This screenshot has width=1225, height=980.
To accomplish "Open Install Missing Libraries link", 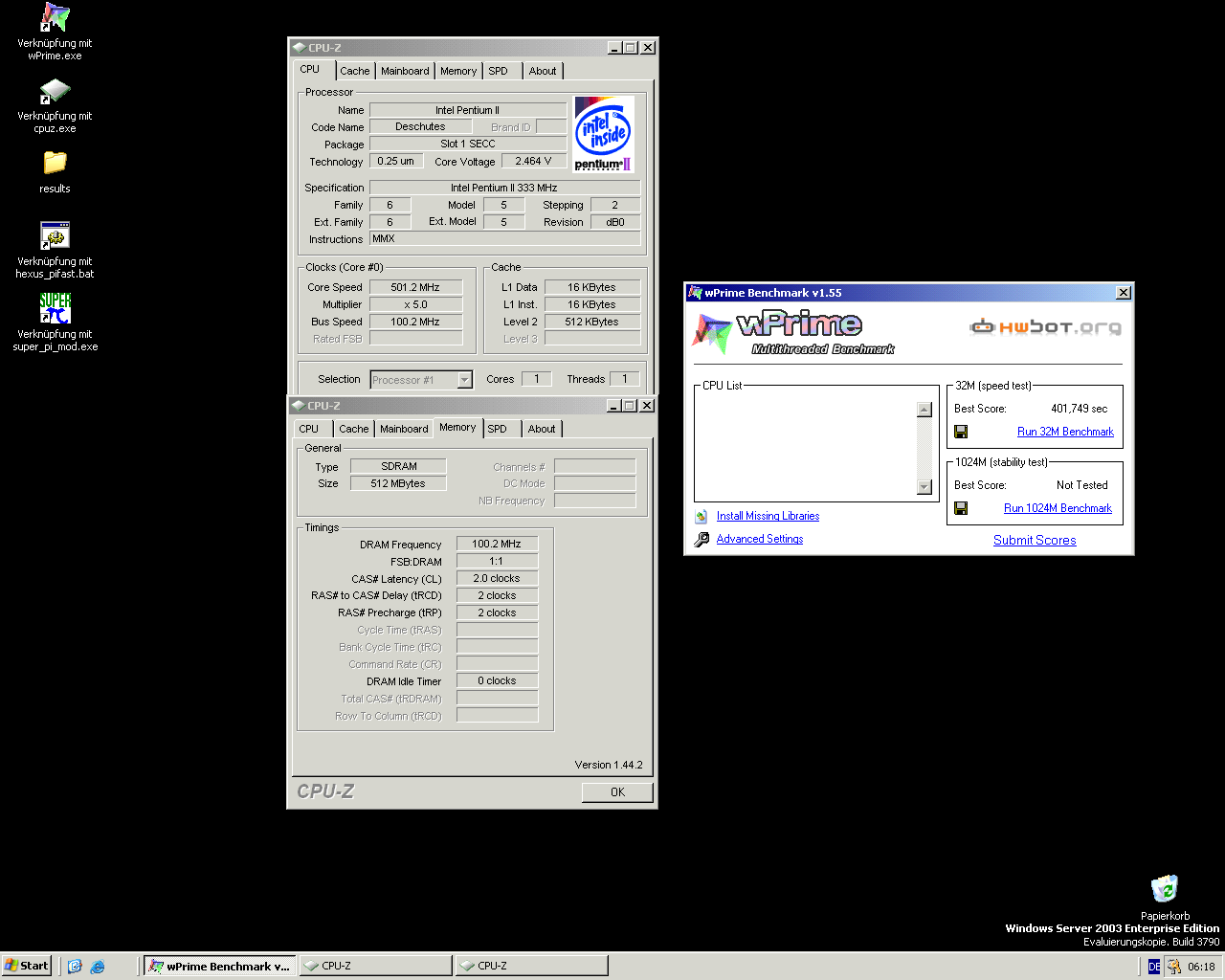I will click(768, 516).
